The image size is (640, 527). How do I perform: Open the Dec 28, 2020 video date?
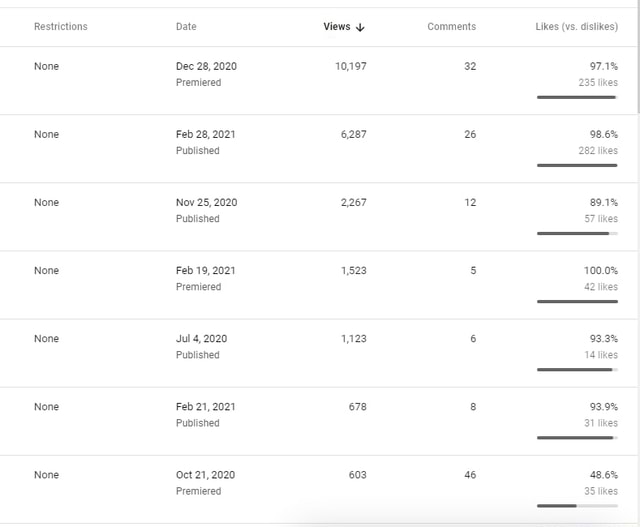[x=206, y=66]
